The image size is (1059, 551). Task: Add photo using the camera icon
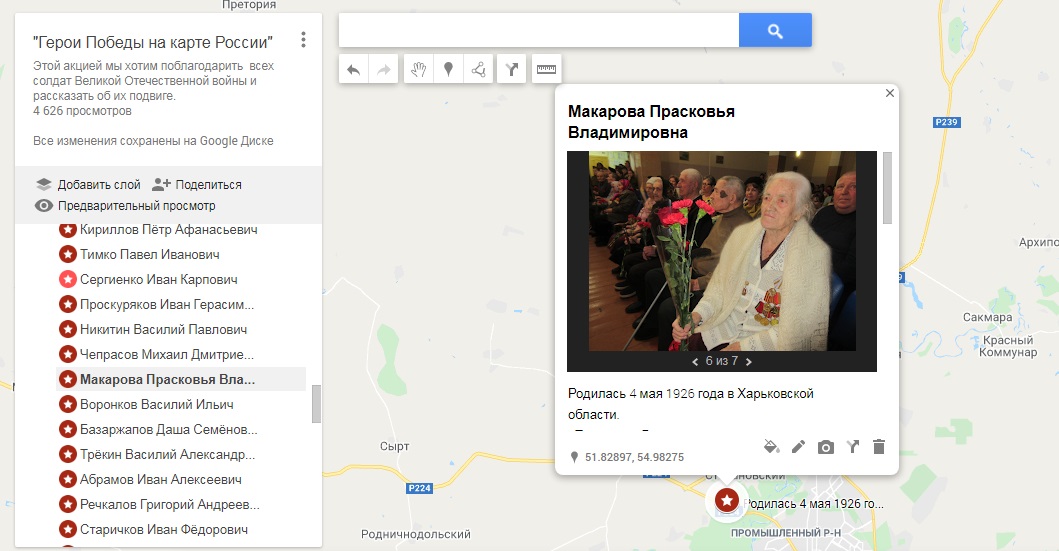(x=825, y=447)
